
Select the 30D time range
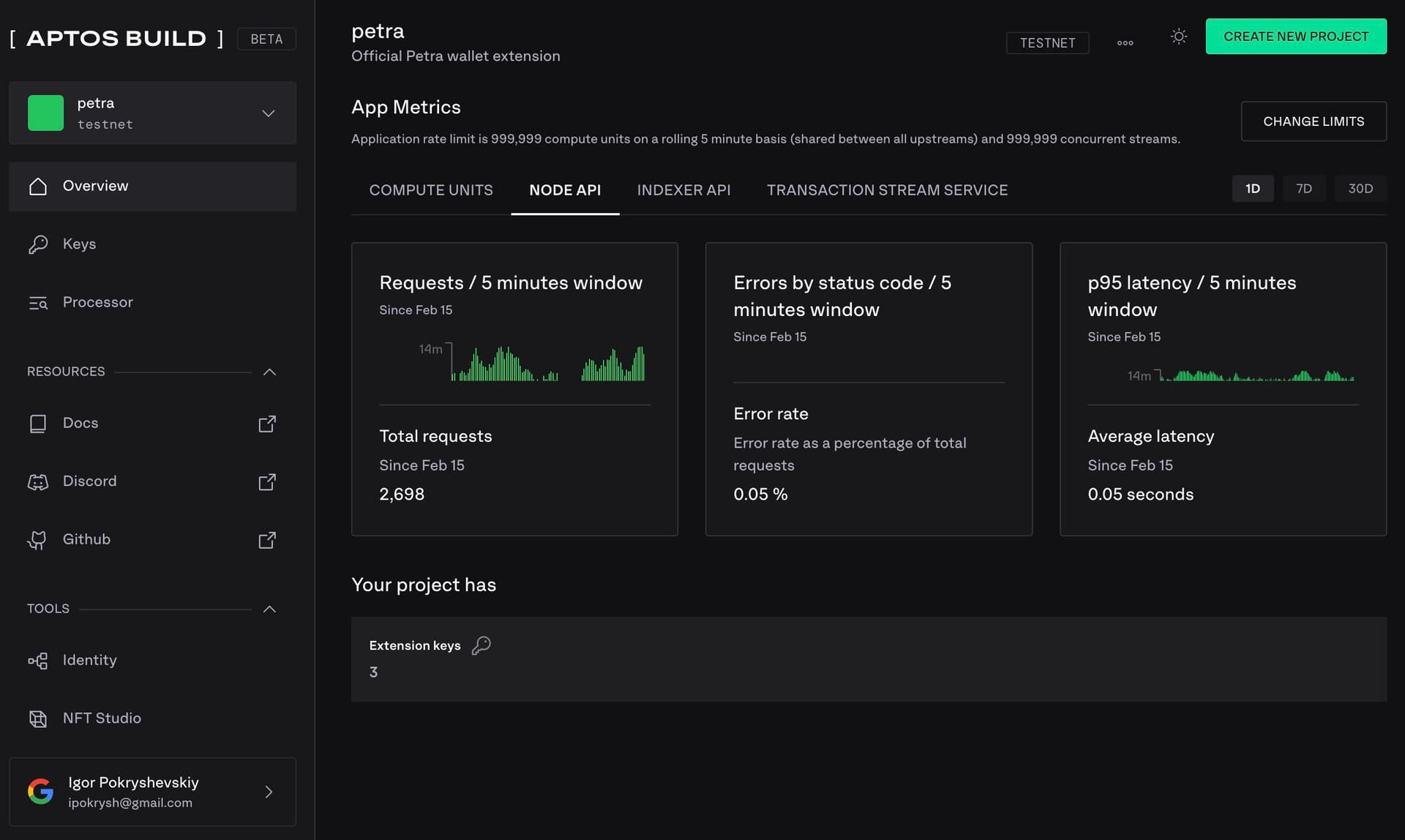coord(1360,189)
